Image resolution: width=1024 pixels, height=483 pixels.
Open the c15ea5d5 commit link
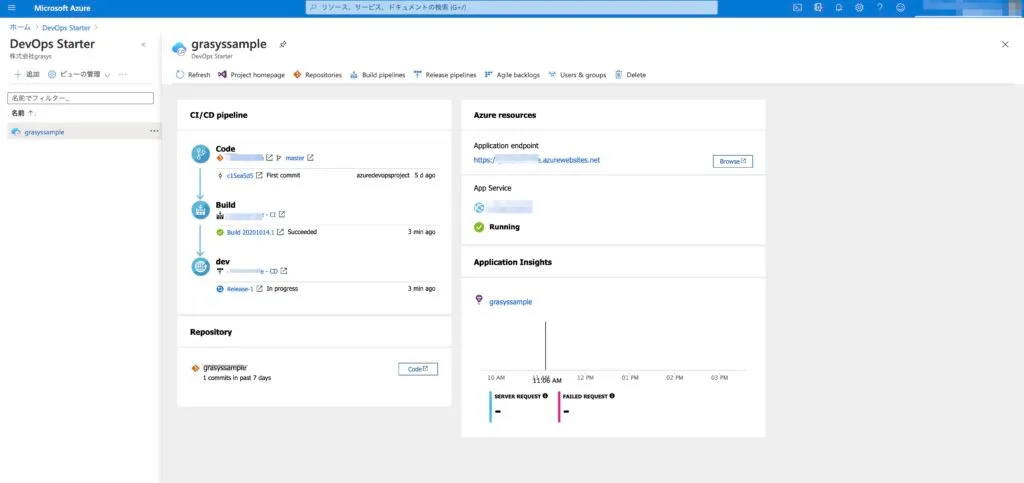240,176
